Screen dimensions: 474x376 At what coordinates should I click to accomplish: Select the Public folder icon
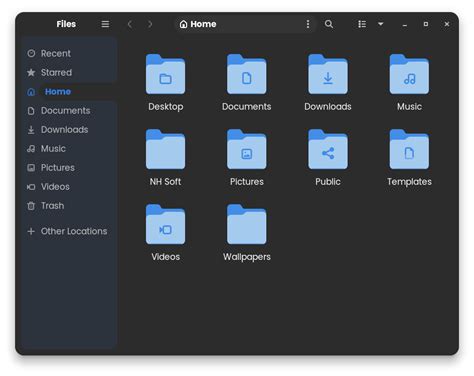tap(328, 149)
